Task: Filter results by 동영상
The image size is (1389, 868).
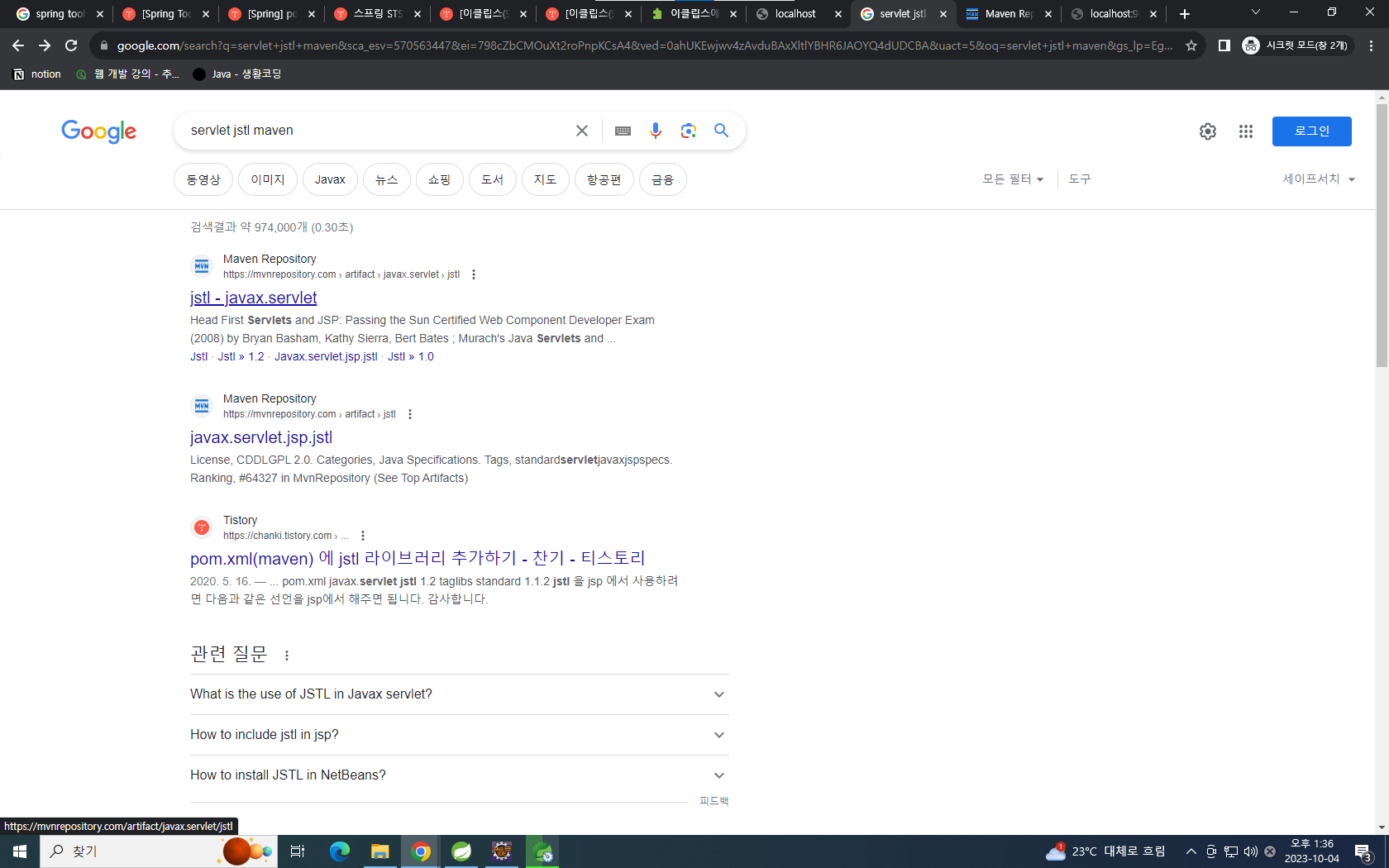Action: point(203,179)
